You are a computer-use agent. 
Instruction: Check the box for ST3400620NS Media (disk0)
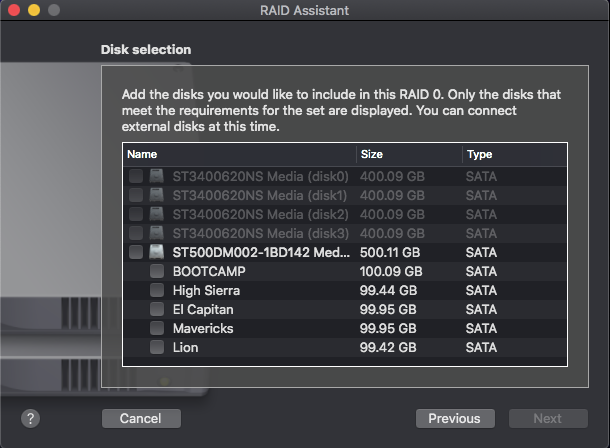(x=136, y=176)
